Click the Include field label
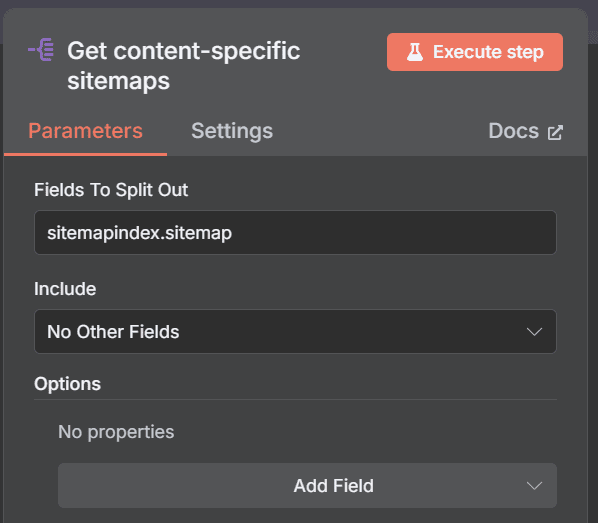 tap(65, 289)
